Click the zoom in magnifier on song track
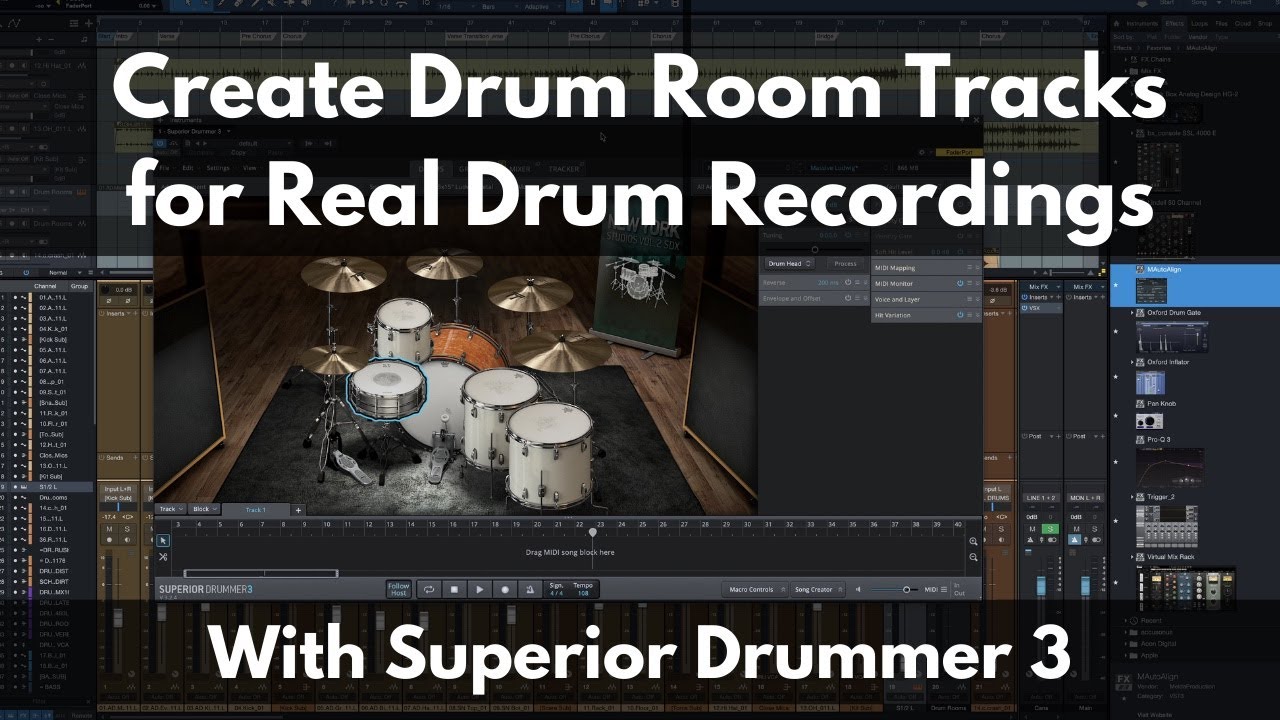 click(974, 541)
